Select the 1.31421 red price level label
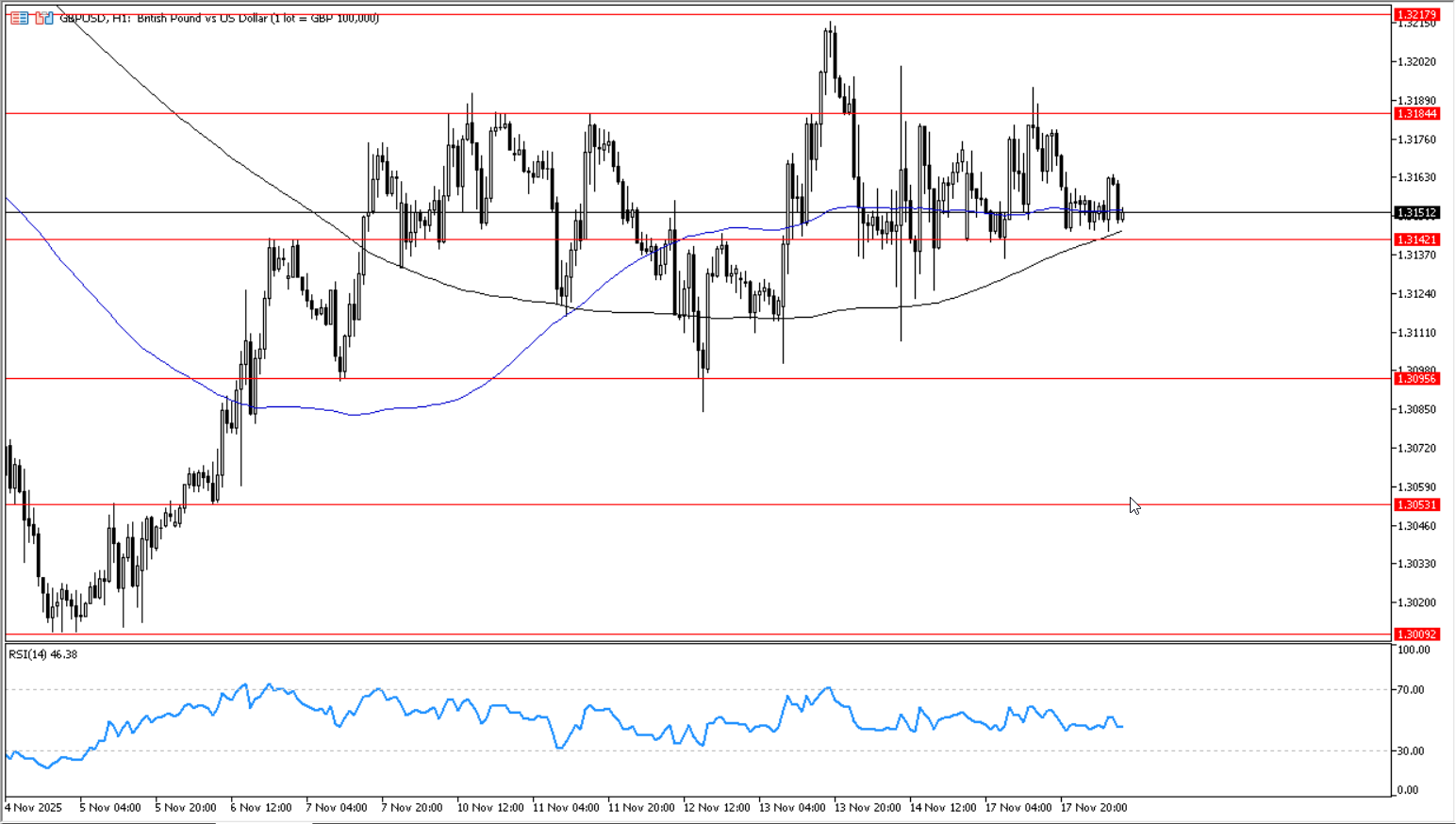Viewport: 1456px width, 824px height. [x=1416, y=240]
